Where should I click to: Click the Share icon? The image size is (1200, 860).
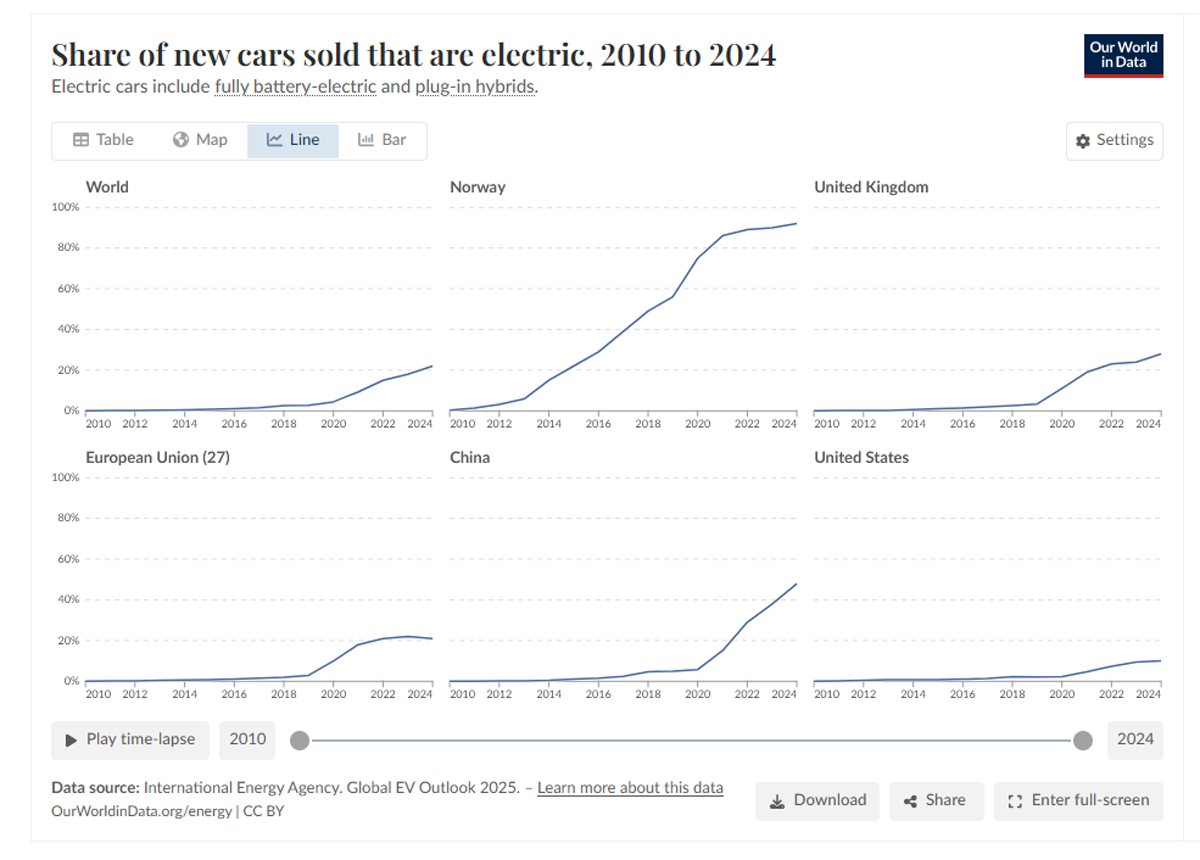pyautogui.click(x=908, y=800)
